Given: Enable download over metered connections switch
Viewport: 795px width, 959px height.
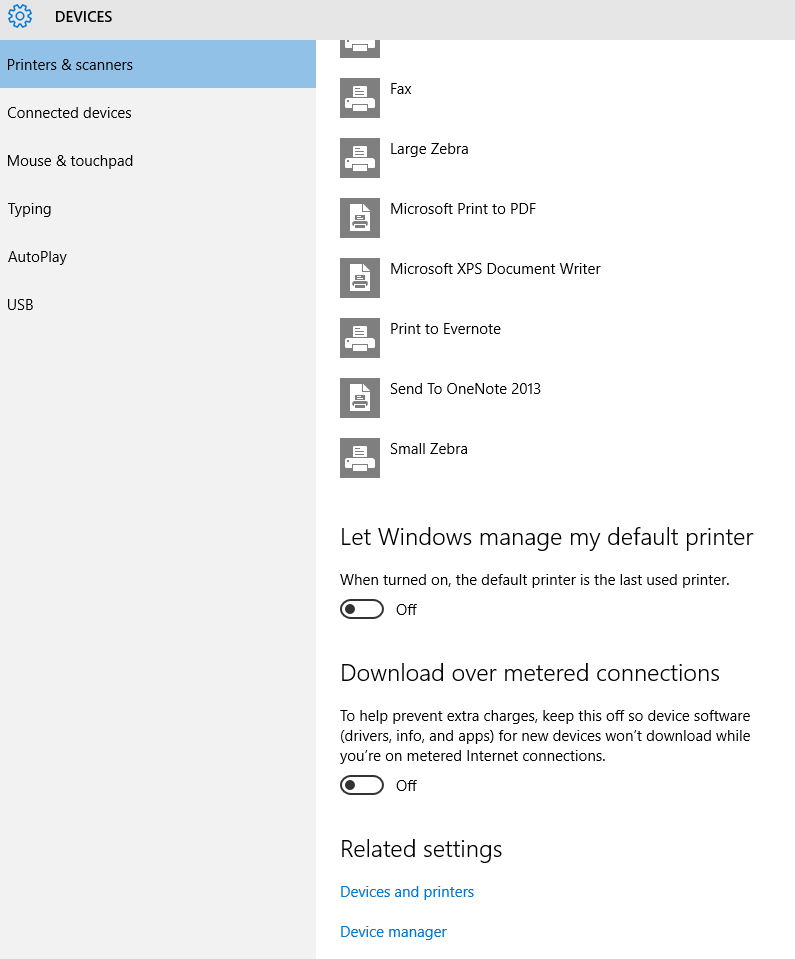Looking at the screenshot, I should (362, 785).
